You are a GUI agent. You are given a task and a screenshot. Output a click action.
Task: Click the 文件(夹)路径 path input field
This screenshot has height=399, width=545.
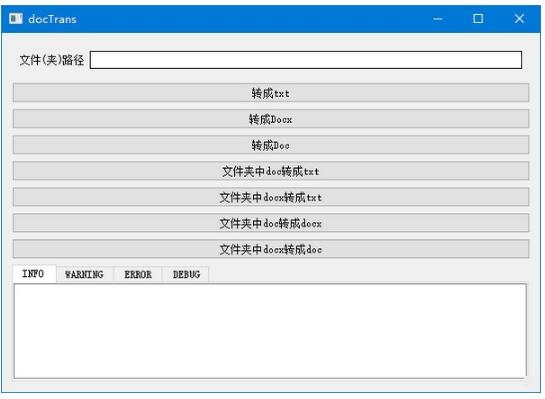306,60
